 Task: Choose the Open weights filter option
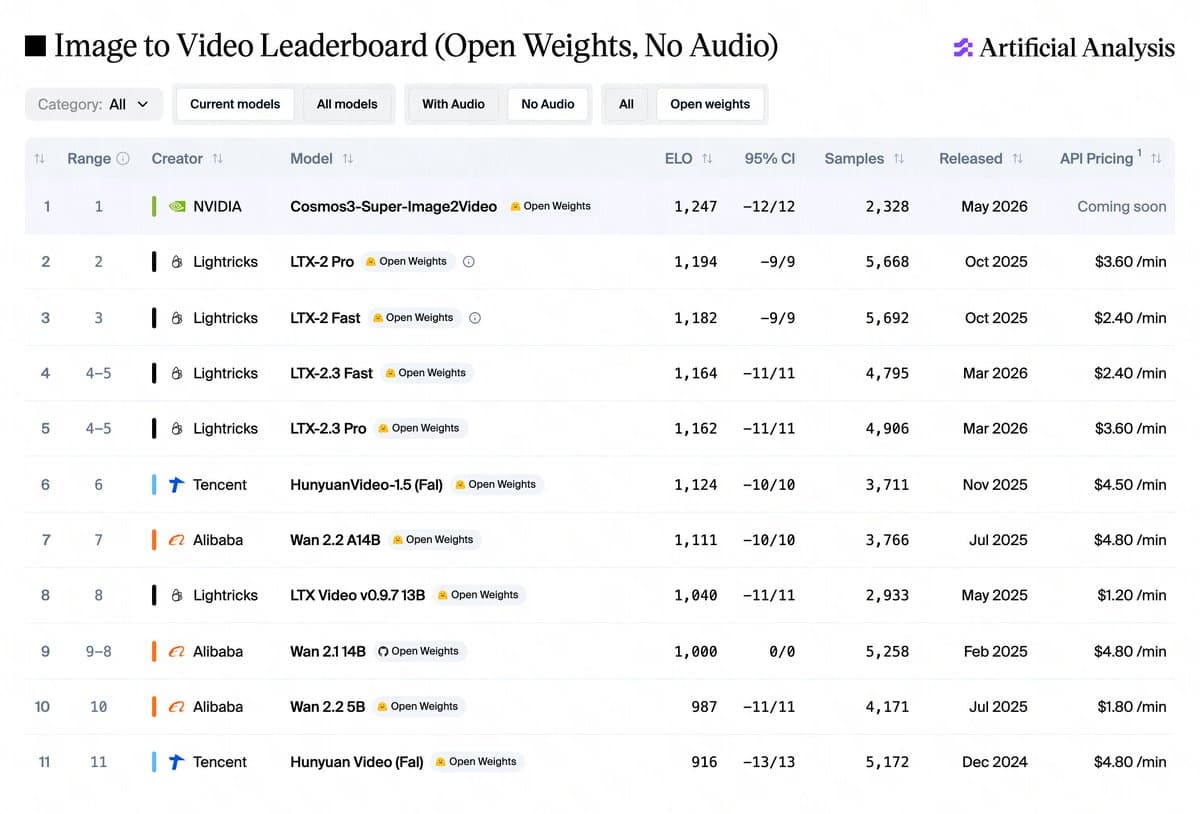pyautogui.click(x=710, y=104)
